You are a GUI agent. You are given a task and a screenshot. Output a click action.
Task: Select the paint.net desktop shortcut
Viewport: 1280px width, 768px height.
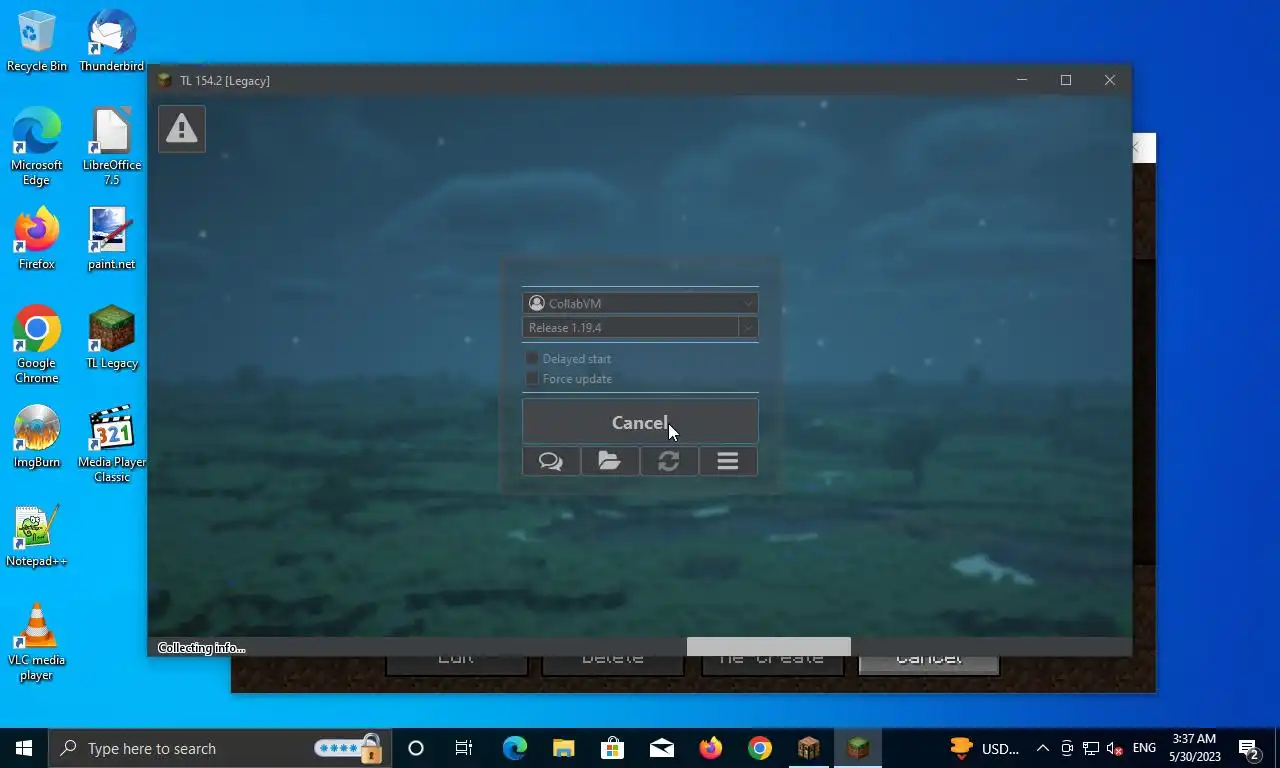coord(111,239)
